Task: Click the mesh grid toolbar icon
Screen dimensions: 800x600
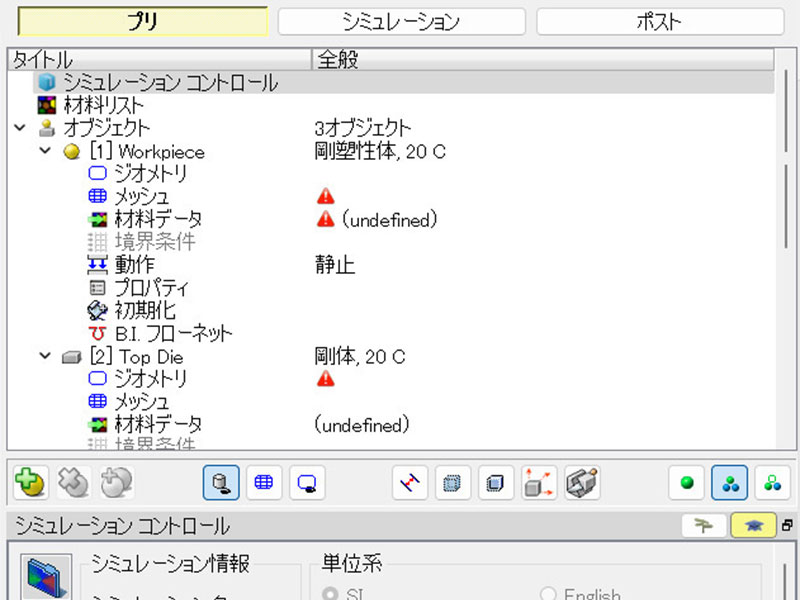Action: (x=264, y=483)
